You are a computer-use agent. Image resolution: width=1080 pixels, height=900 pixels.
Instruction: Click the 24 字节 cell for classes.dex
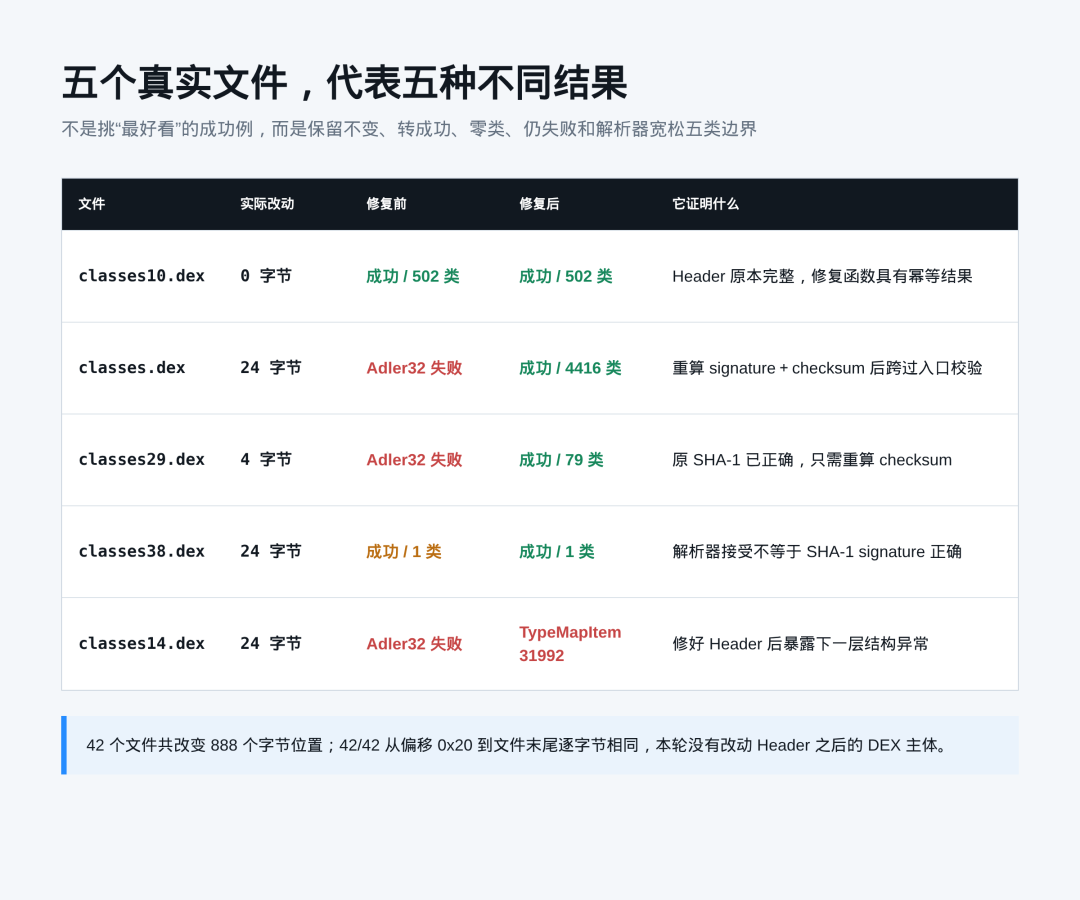tap(271, 368)
